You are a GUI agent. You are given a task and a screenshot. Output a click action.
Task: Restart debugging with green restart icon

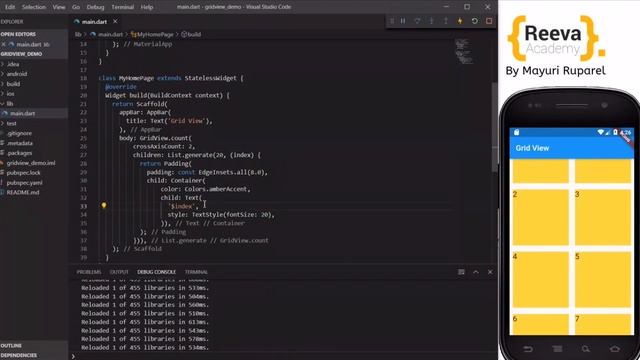click(x=474, y=21)
